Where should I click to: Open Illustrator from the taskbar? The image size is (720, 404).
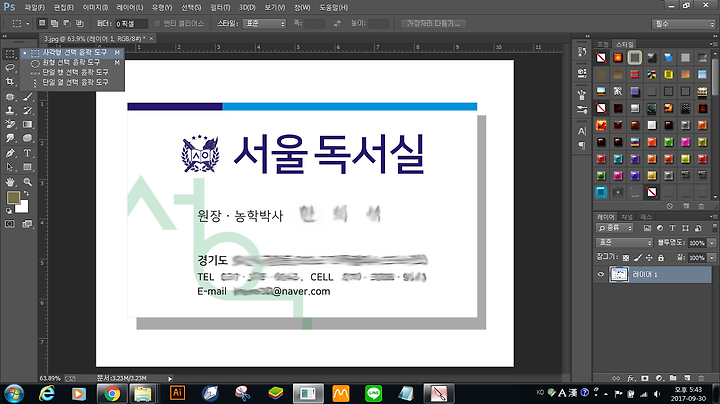pyautogui.click(x=177, y=393)
